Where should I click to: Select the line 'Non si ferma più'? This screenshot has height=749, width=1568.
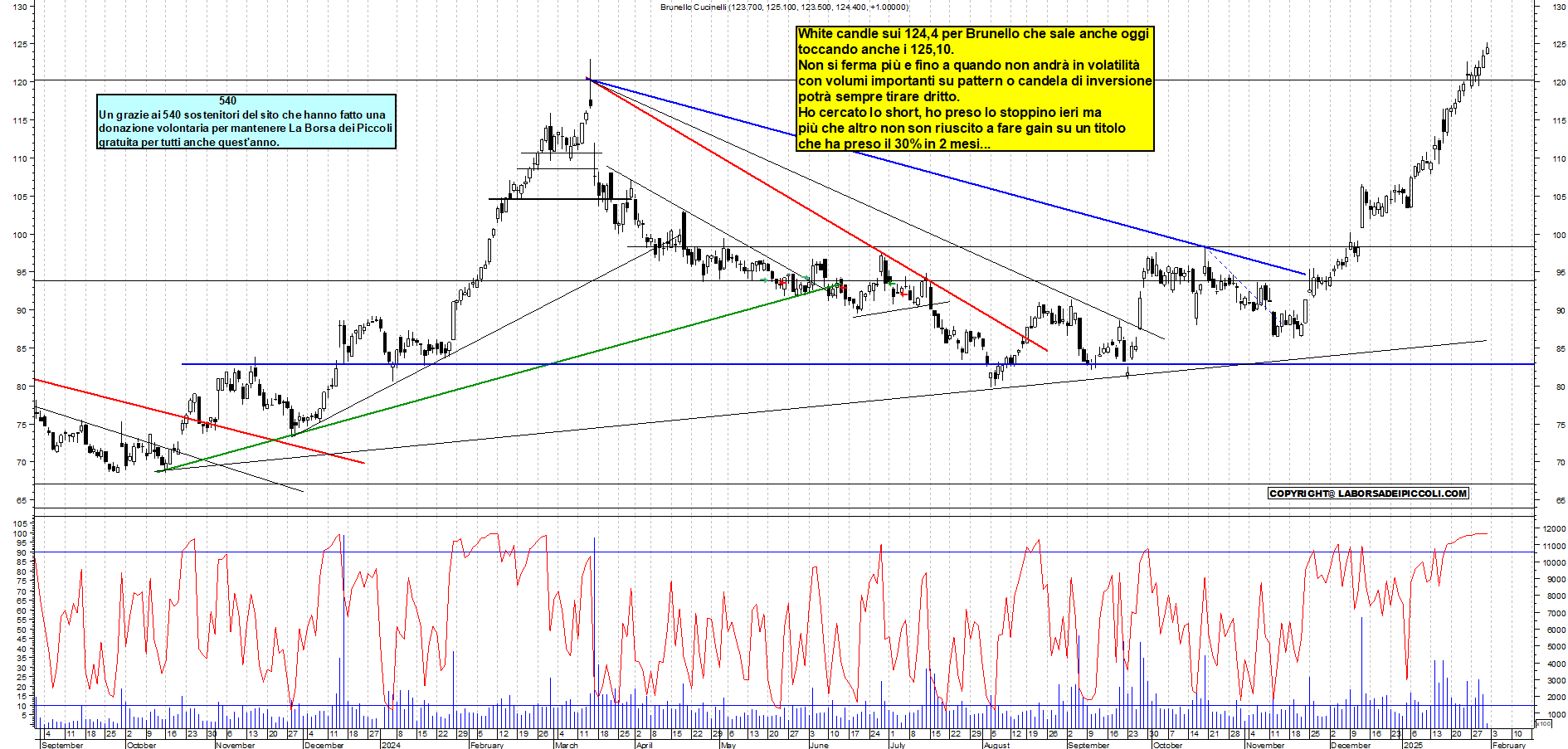pos(968,65)
